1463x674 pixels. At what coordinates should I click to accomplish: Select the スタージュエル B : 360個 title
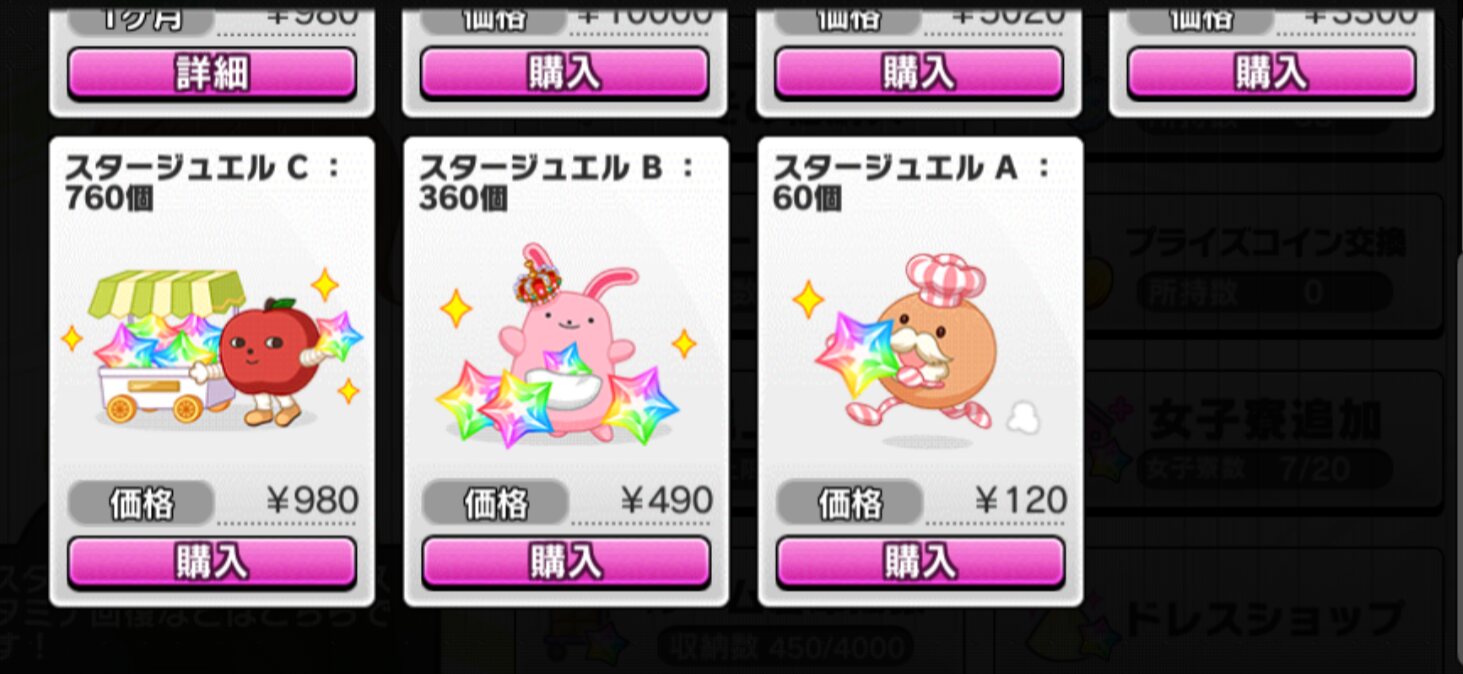[557, 183]
